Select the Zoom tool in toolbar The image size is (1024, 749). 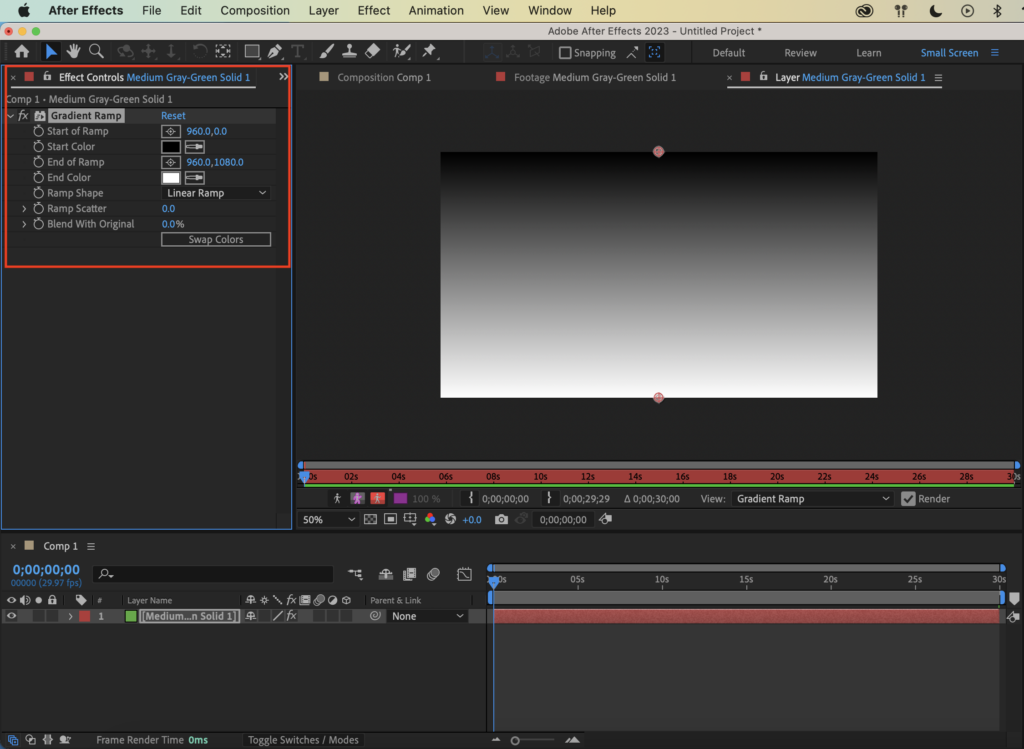[97, 52]
